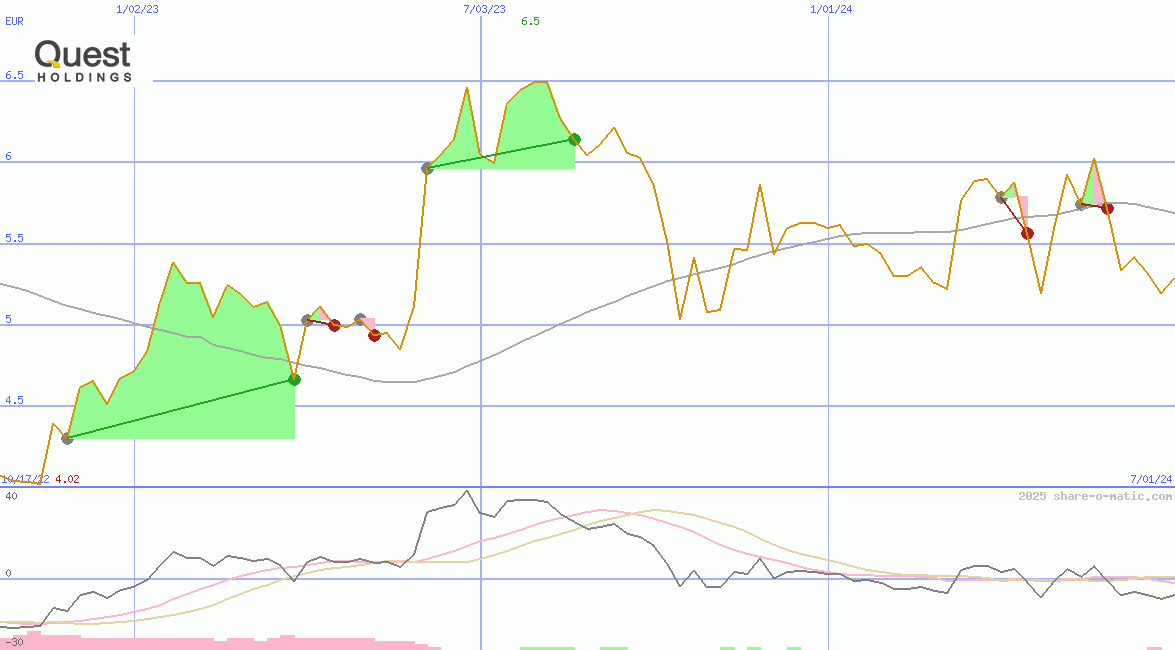Image resolution: width=1175 pixels, height=650 pixels.
Task: Select the rightmost gray entry marker
Action: pos(1080,204)
